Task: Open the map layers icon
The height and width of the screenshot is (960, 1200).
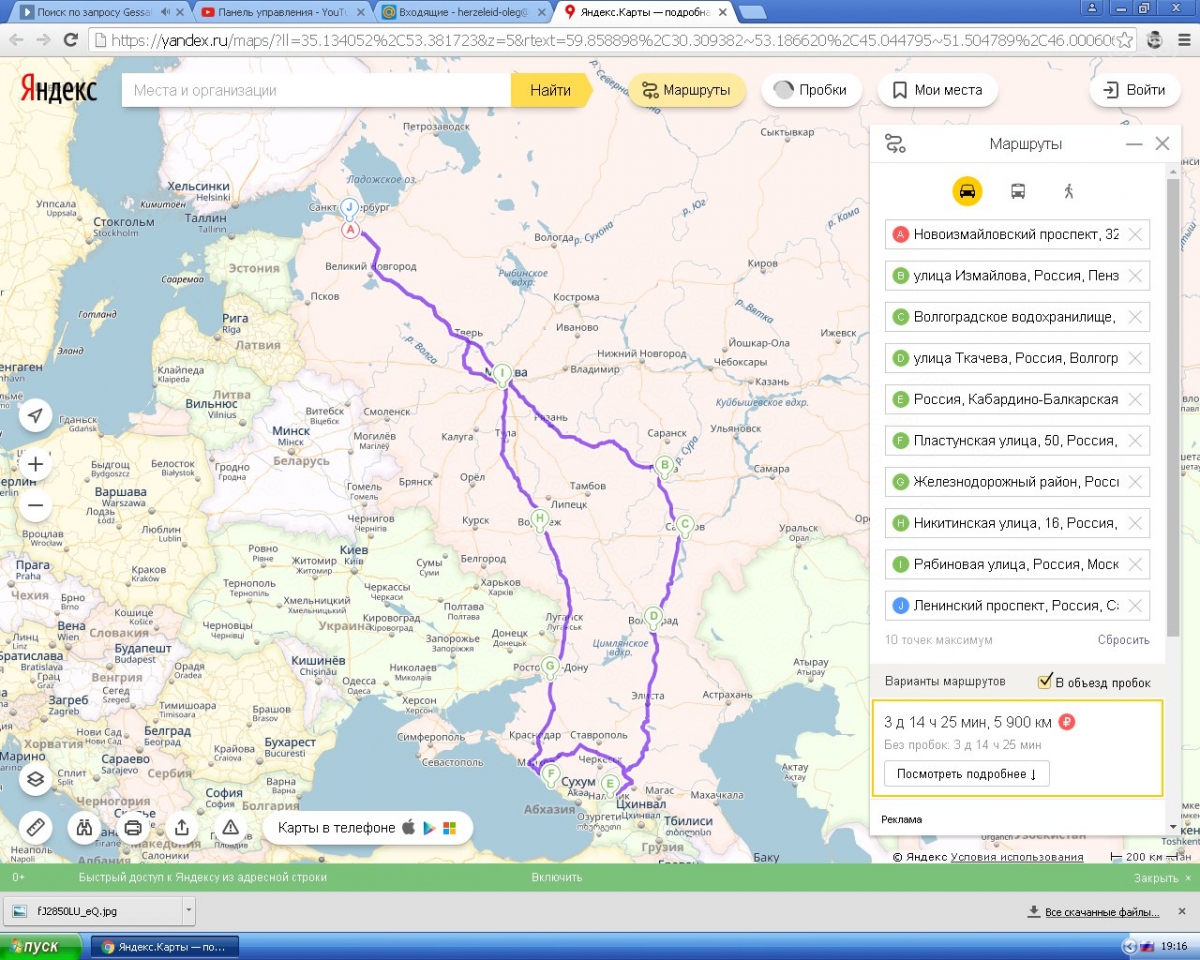Action: pyautogui.click(x=36, y=779)
